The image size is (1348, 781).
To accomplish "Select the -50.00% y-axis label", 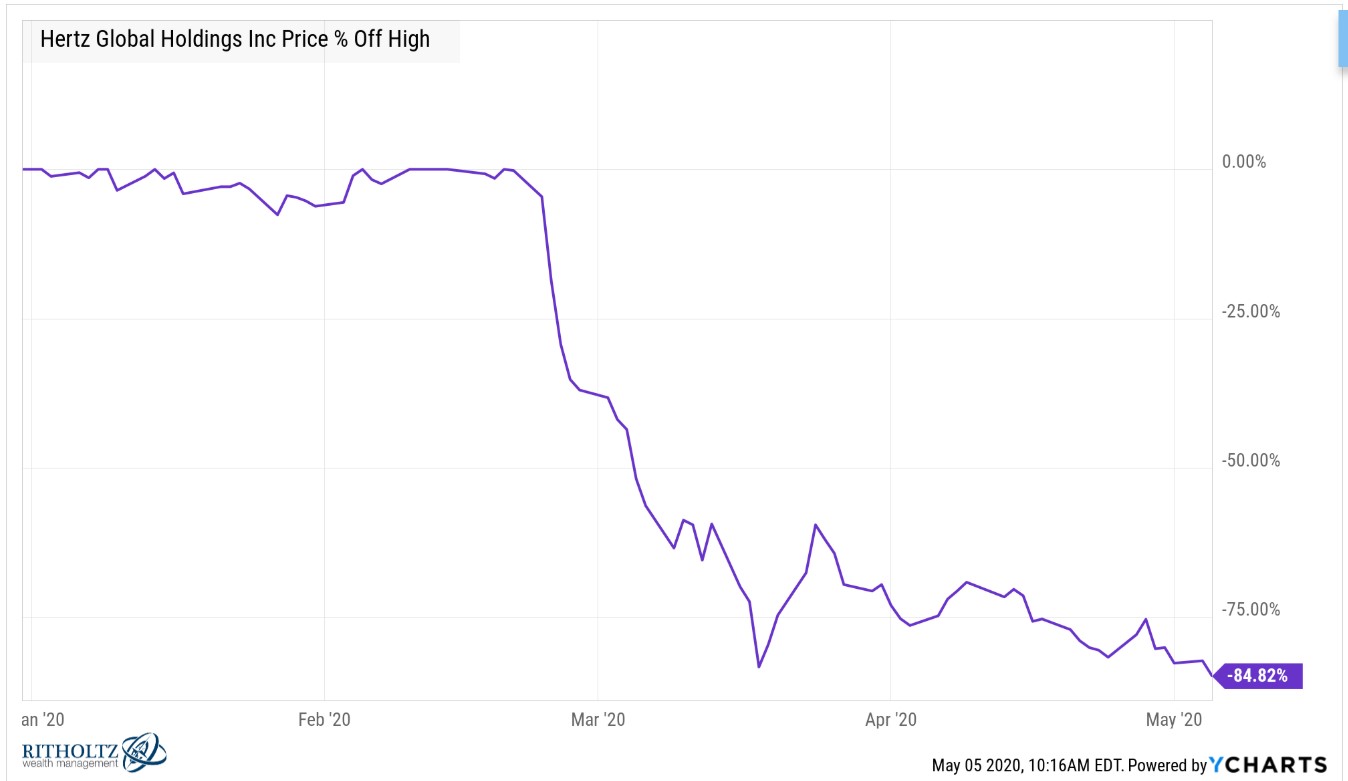I will [x=1250, y=461].
